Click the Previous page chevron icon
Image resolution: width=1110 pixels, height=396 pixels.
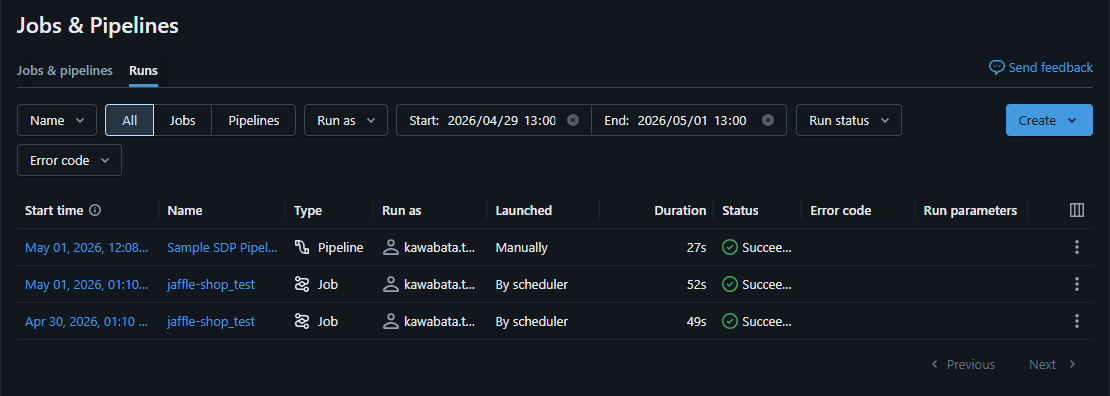[934, 364]
